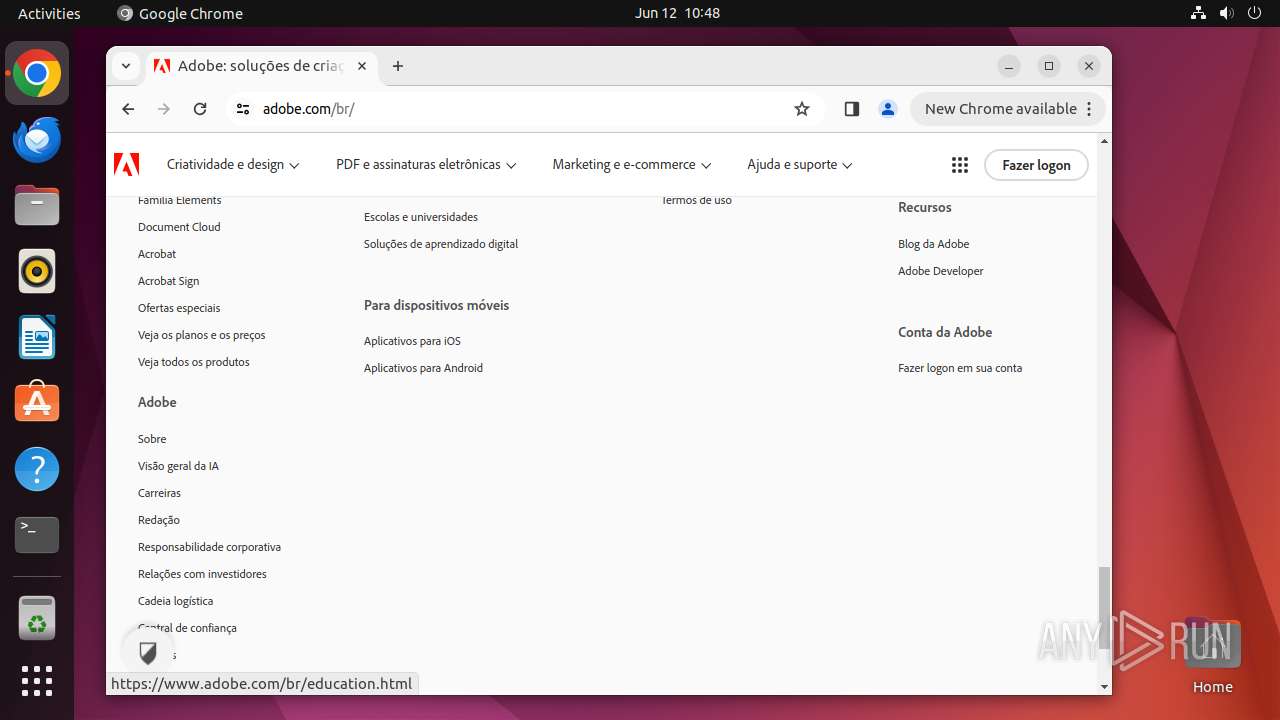
Task: Open the Chrome profile avatar
Action: point(887,109)
